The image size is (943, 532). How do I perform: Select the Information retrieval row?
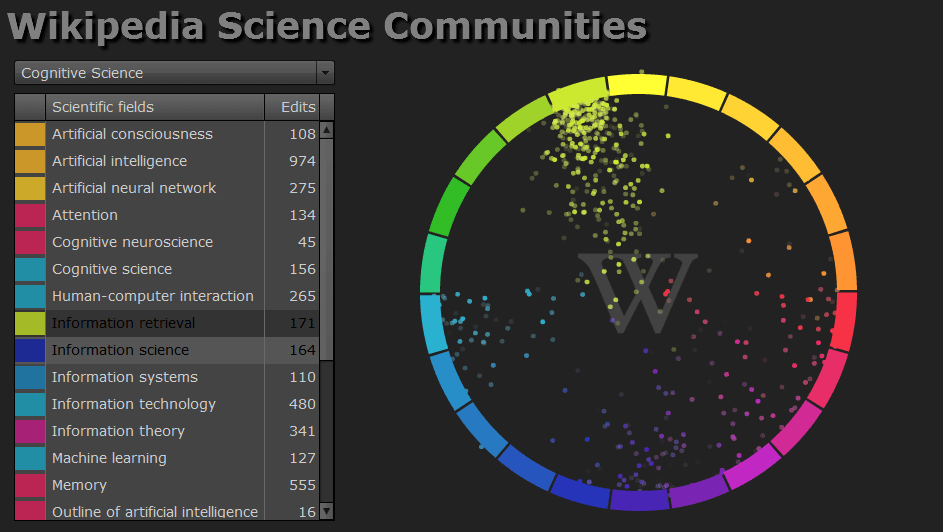[167, 323]
